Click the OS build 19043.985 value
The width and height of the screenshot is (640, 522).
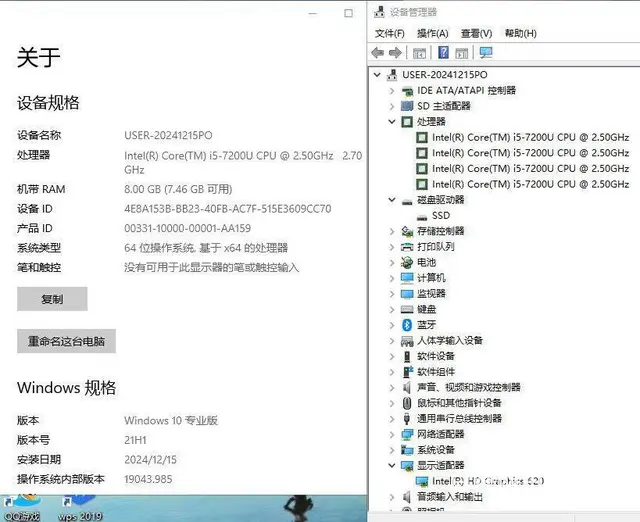(x=148, y=479)
